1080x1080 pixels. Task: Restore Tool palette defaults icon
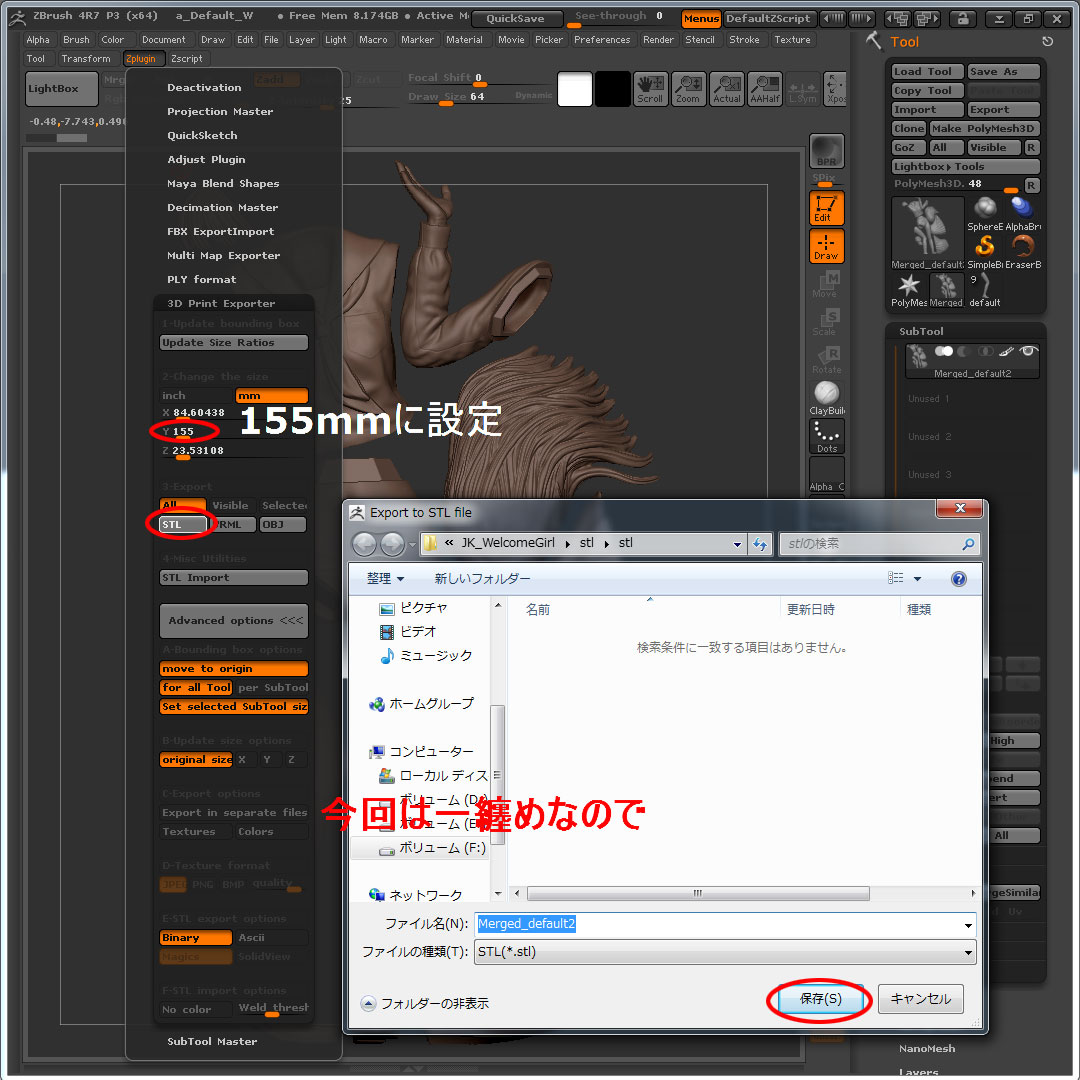coord(1047,41)
